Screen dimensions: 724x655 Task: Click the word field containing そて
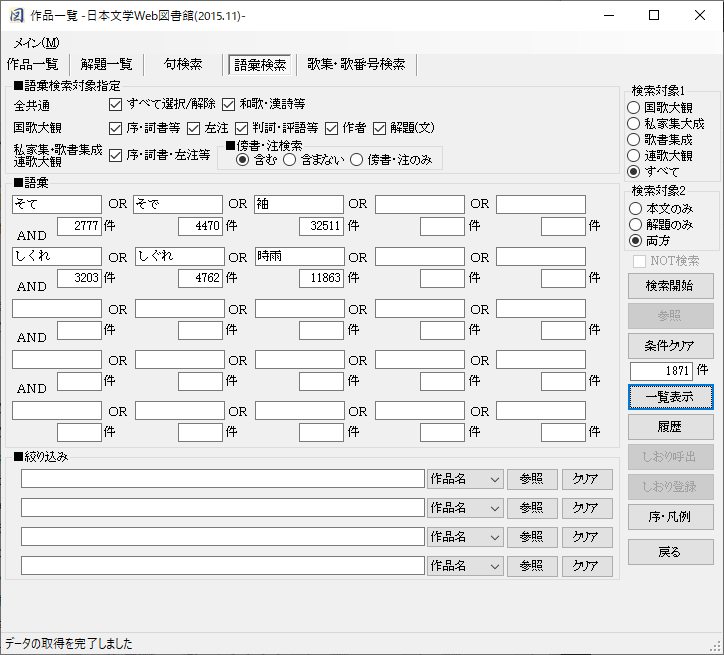pos(57,204)
